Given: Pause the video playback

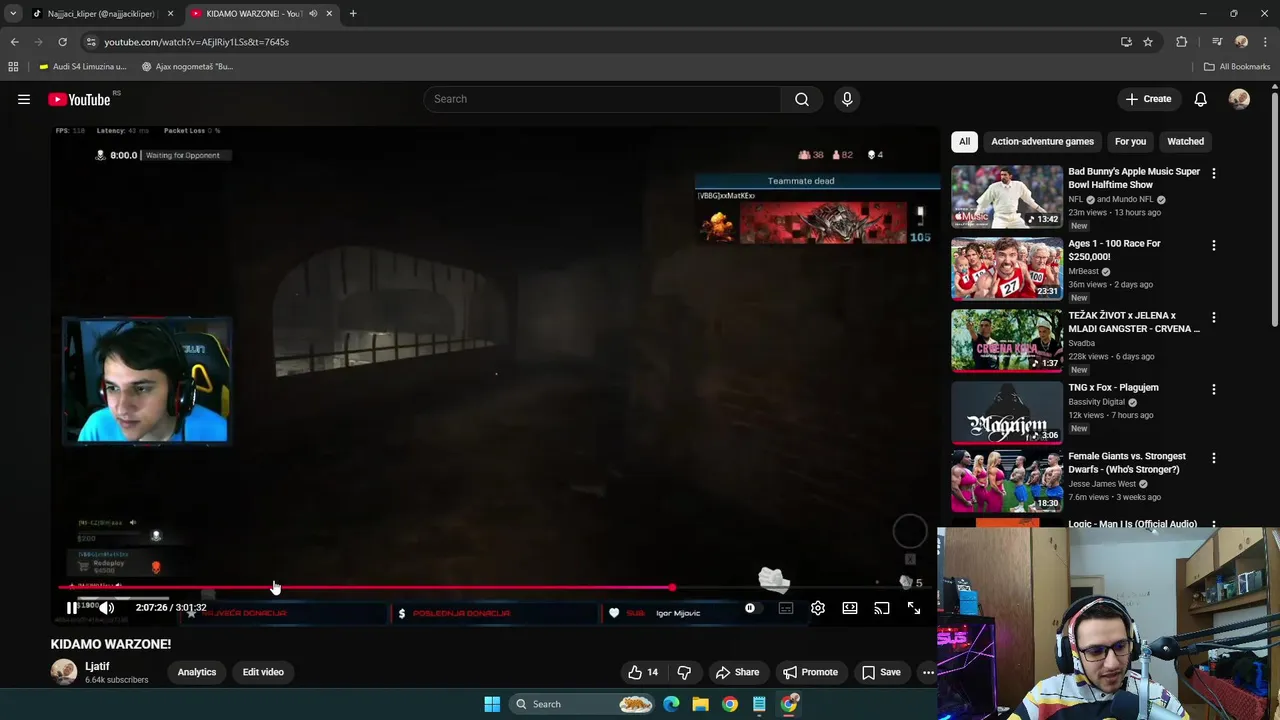Looking at the screenshot, I should coord(72,608).
